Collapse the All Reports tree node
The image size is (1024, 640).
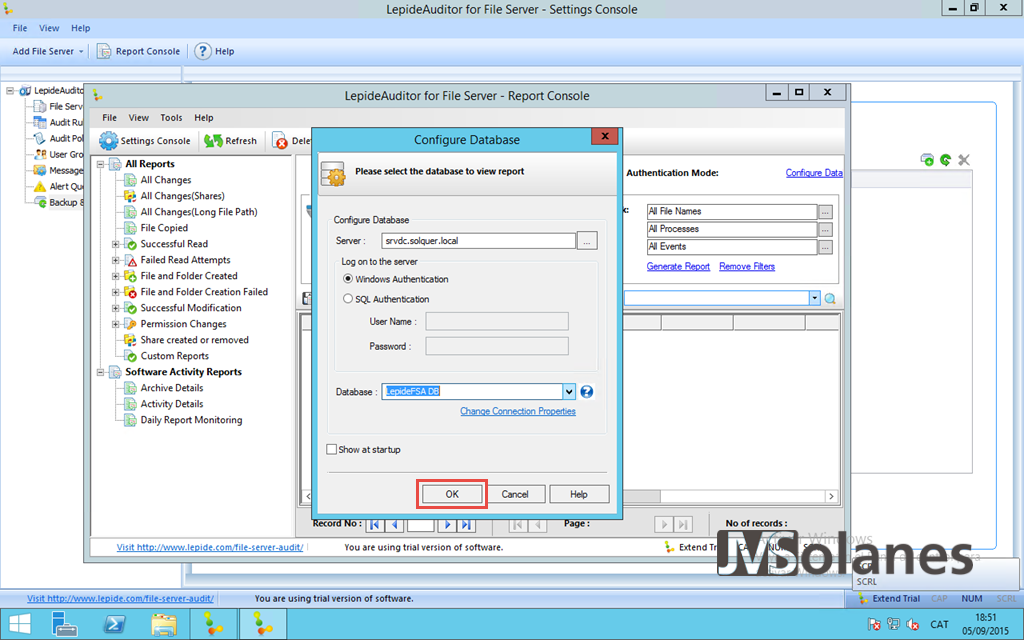101,164
